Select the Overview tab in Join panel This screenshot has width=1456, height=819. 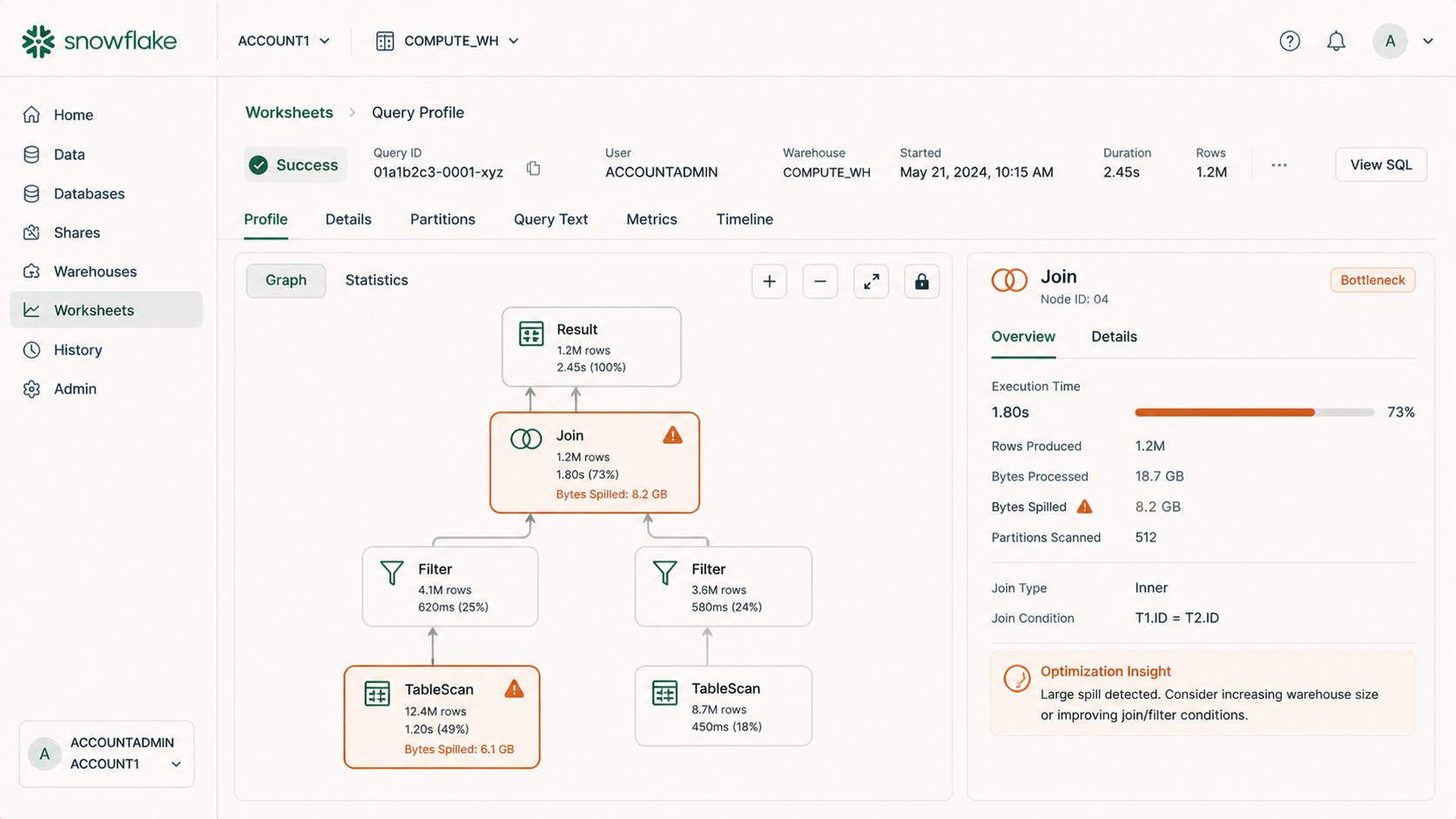coord(1023,337)
